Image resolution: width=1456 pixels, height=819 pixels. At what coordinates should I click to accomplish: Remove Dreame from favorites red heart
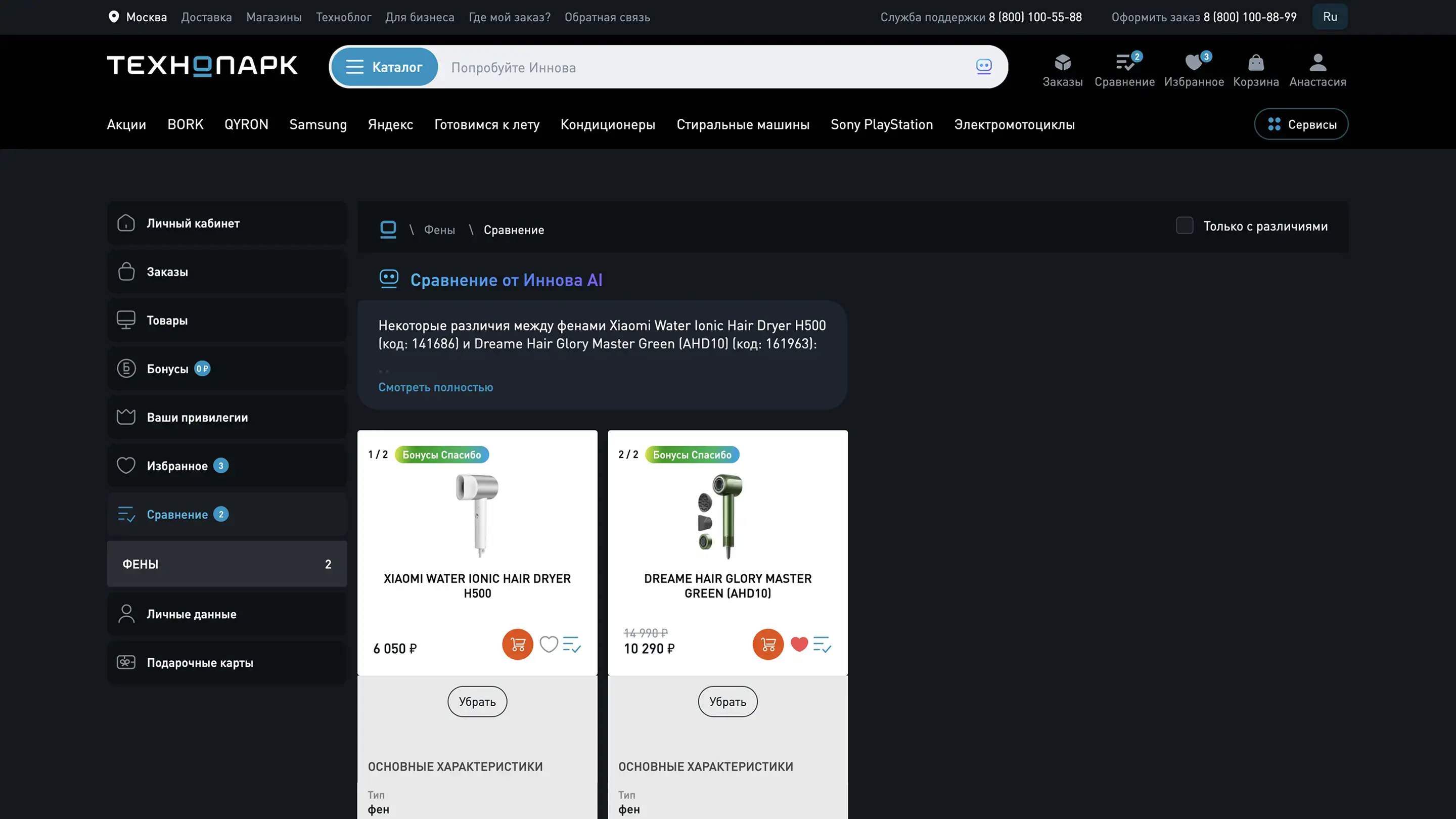799,645
